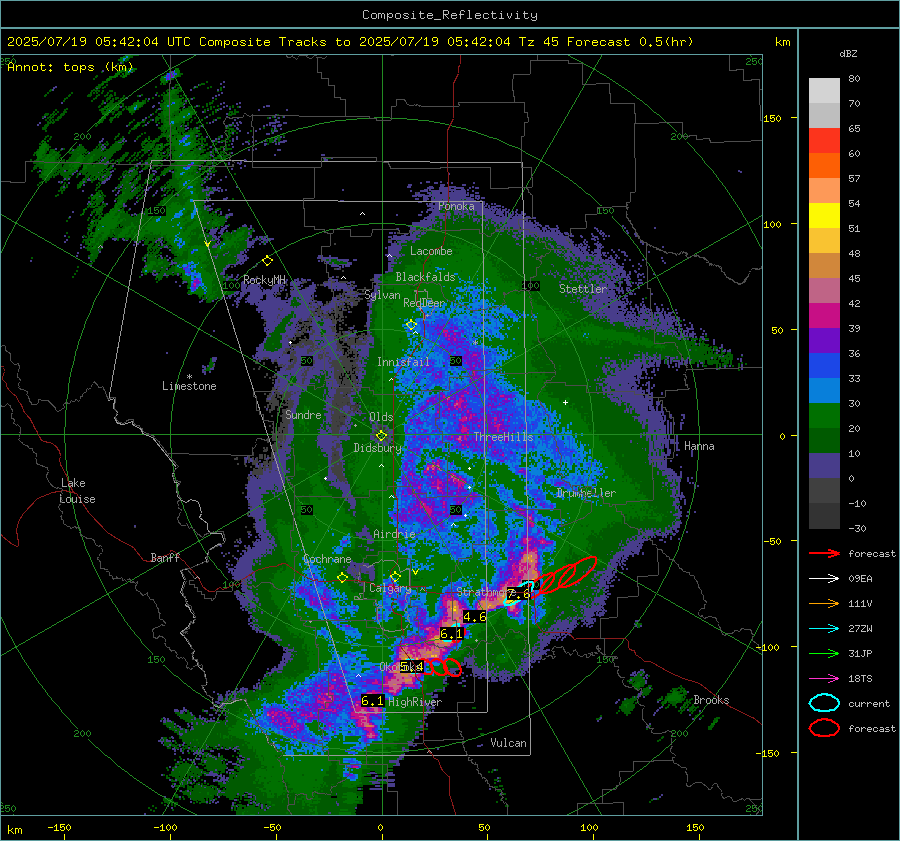The height and width of the screenshot is (841, 900).
Task: Select the yellow diamond marker below Cochrane
Action: tap(342, 578)
